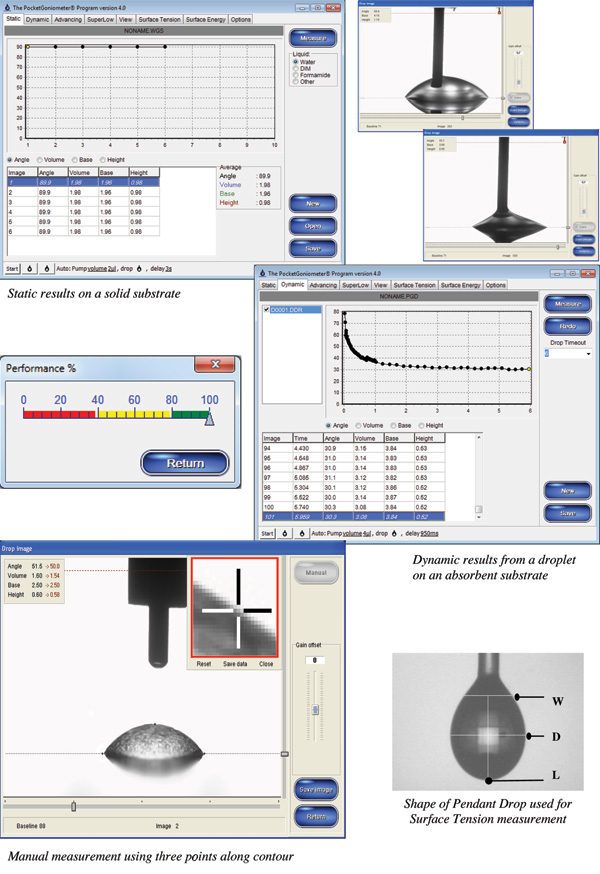Choose Volume plot radio in Static window

40,160
